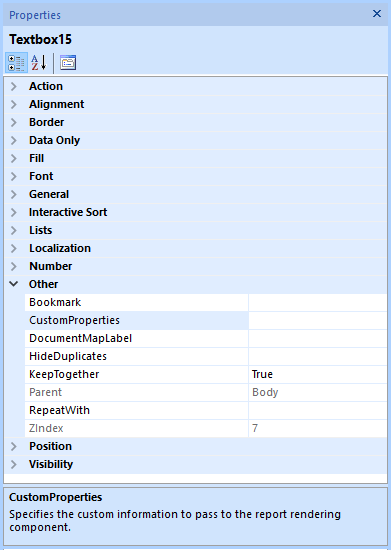The height and width of the screenshot is (550, 391).
Task: Click the Textbox15 object name heading
Action: 40,39
